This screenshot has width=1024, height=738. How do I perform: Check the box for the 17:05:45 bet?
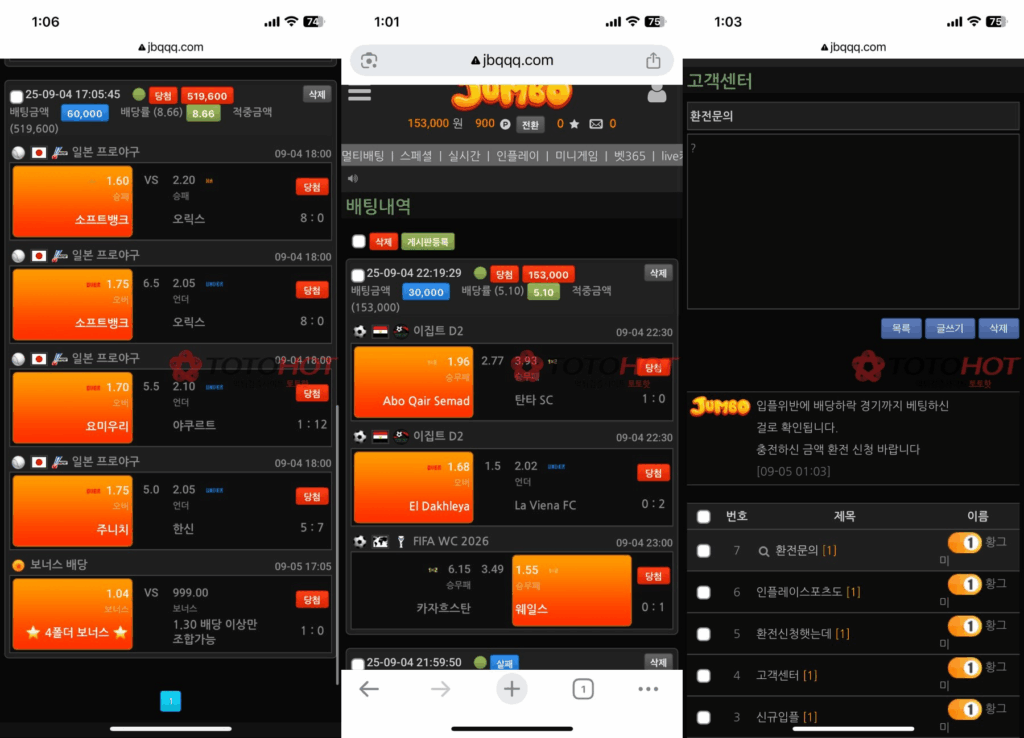click(x=16, y=97)
